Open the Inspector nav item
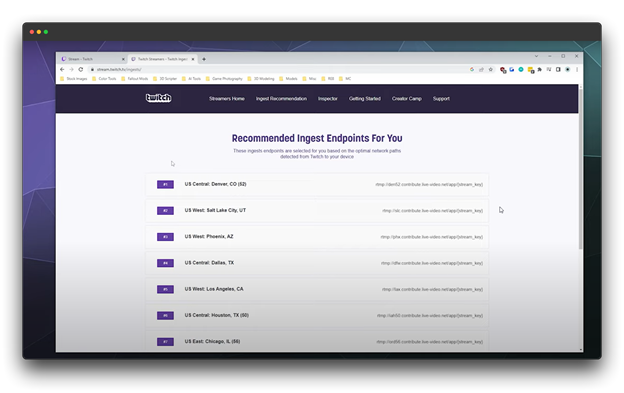Viewport: 624px width, 393px height. pyautogui.click(x=328, y=99)
